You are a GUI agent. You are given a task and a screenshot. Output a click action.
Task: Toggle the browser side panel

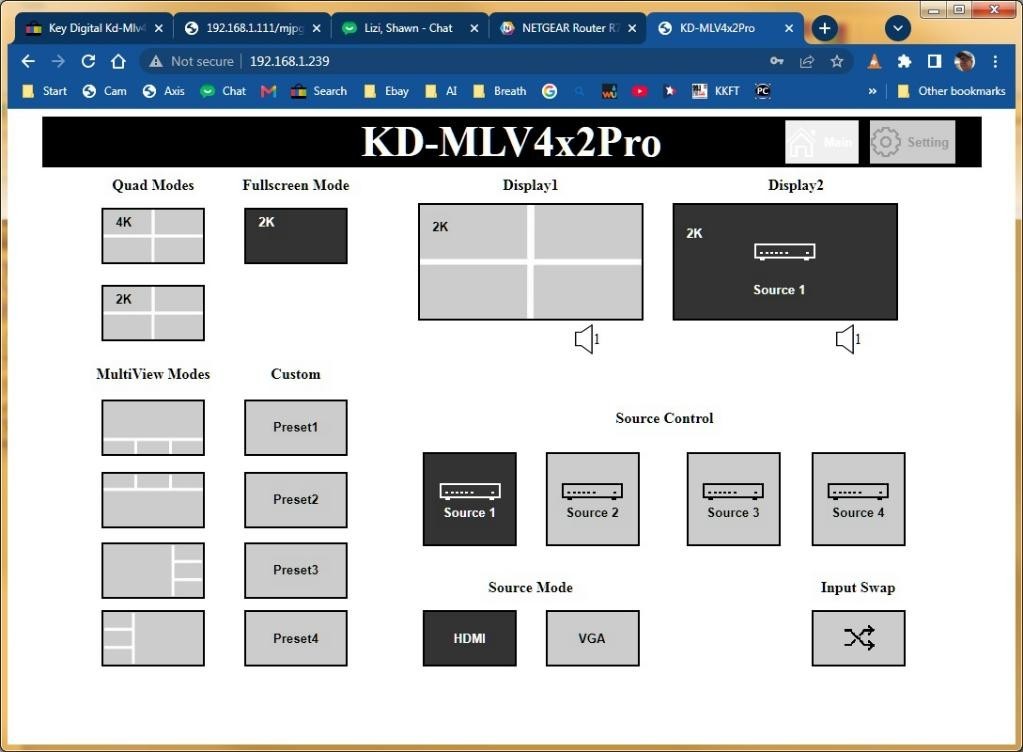point(934,61)
